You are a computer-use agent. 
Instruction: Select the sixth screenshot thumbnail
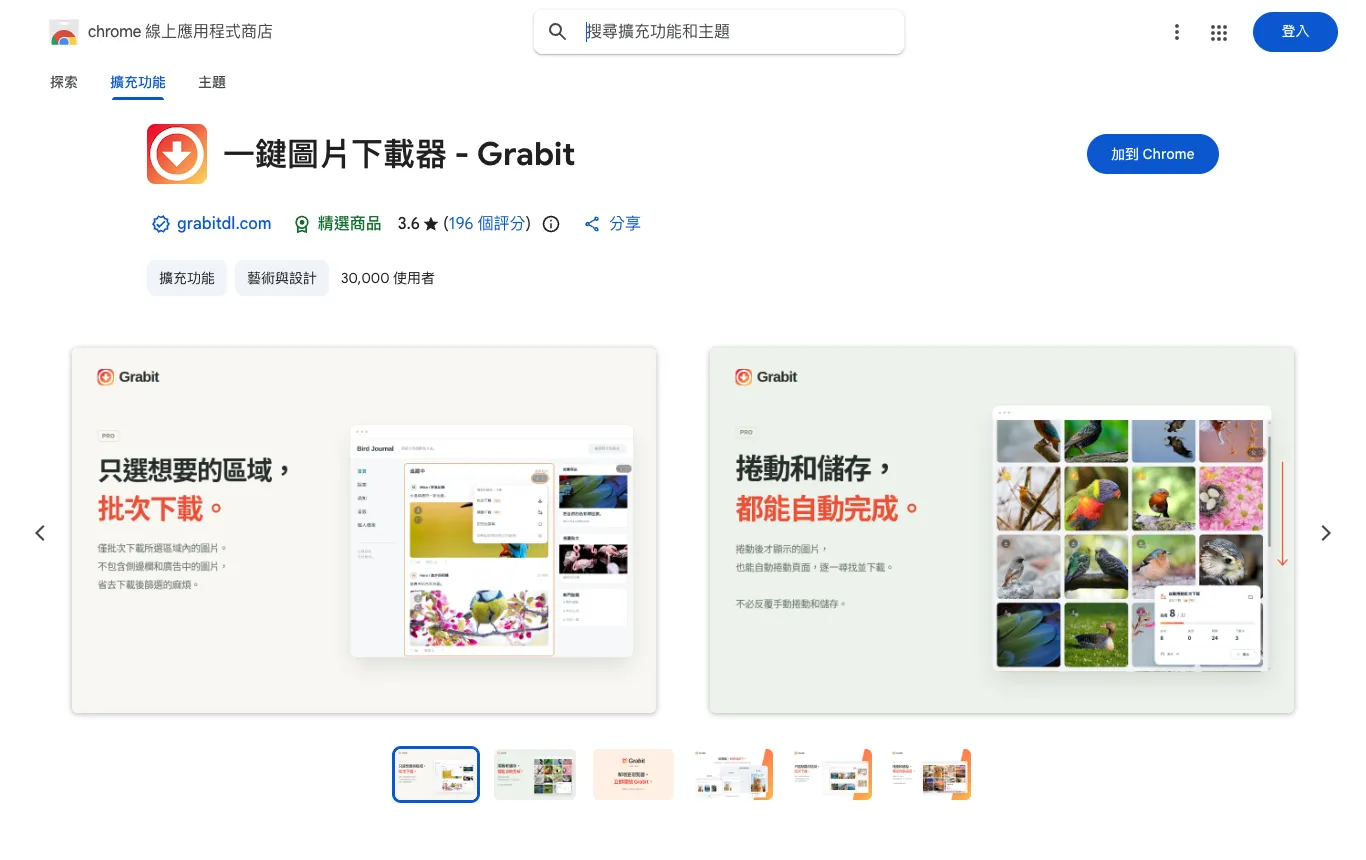pyautogui.click(x=931, y=775)
